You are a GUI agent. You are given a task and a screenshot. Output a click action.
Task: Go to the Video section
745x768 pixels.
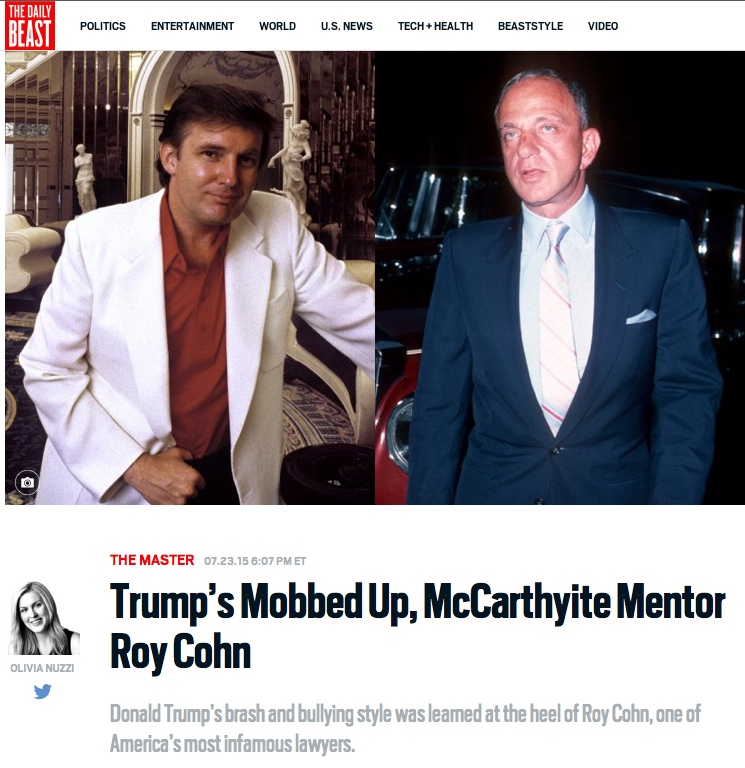point(603,26)
